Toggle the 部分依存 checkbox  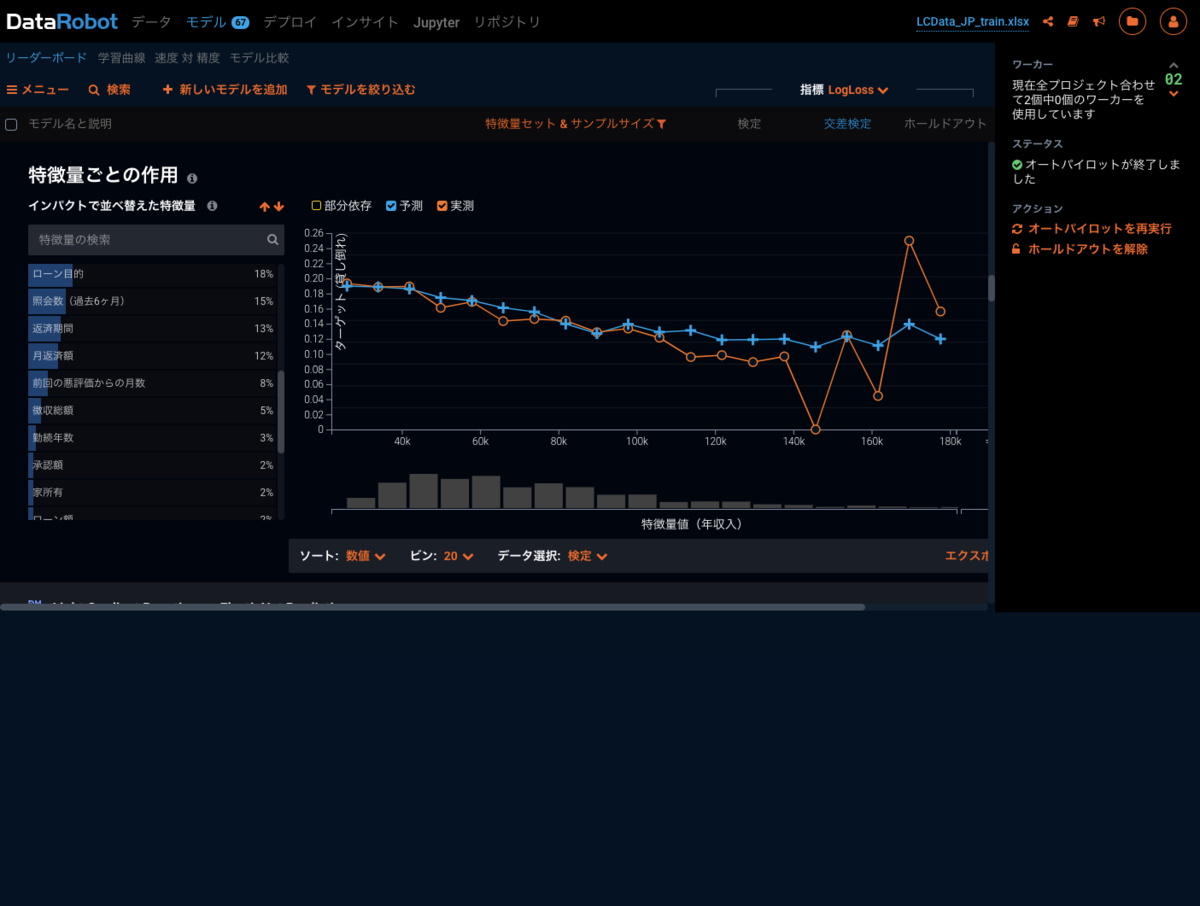[x=317, y=206]
